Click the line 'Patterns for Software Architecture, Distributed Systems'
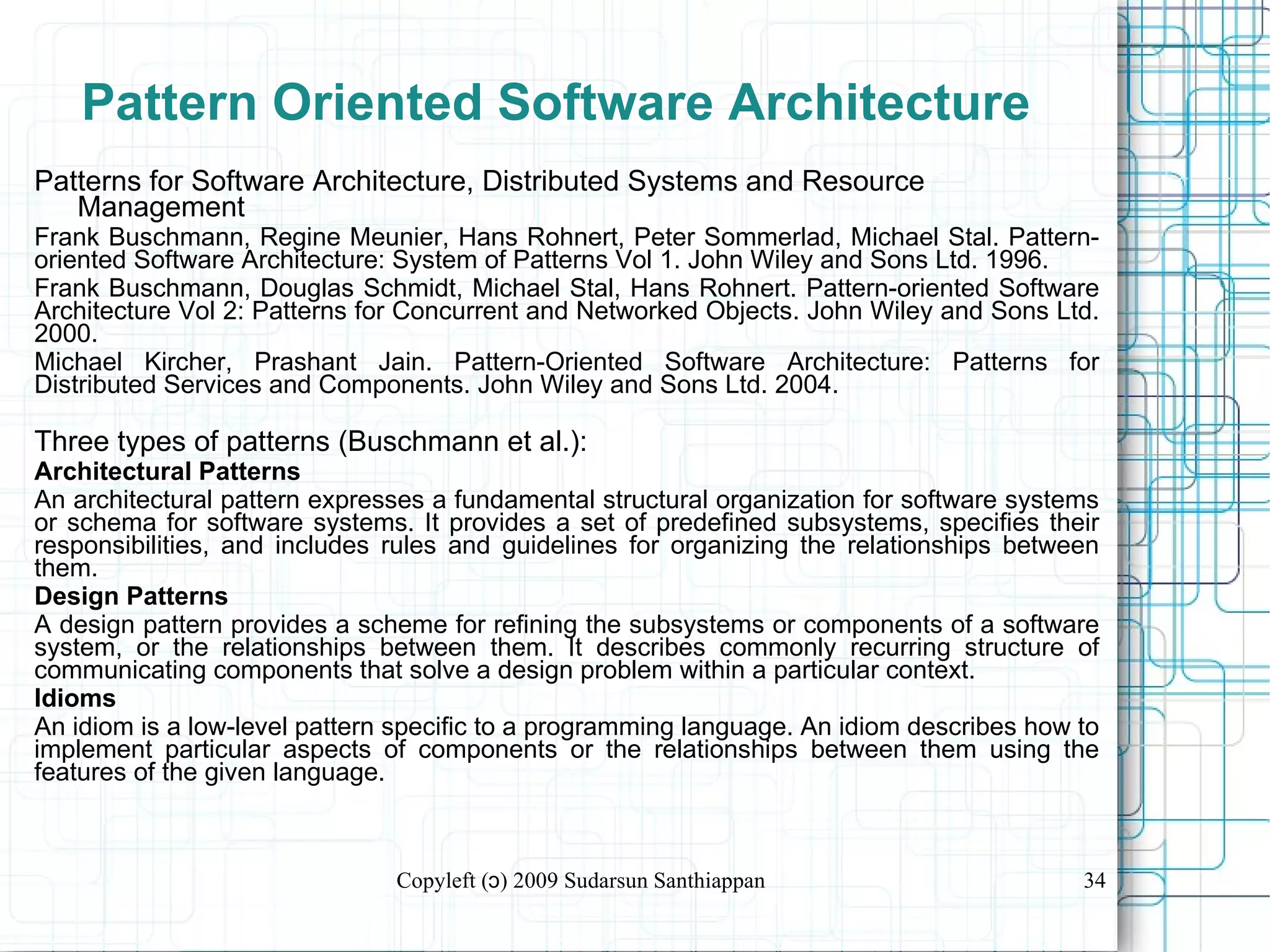 tap(479, 182)
